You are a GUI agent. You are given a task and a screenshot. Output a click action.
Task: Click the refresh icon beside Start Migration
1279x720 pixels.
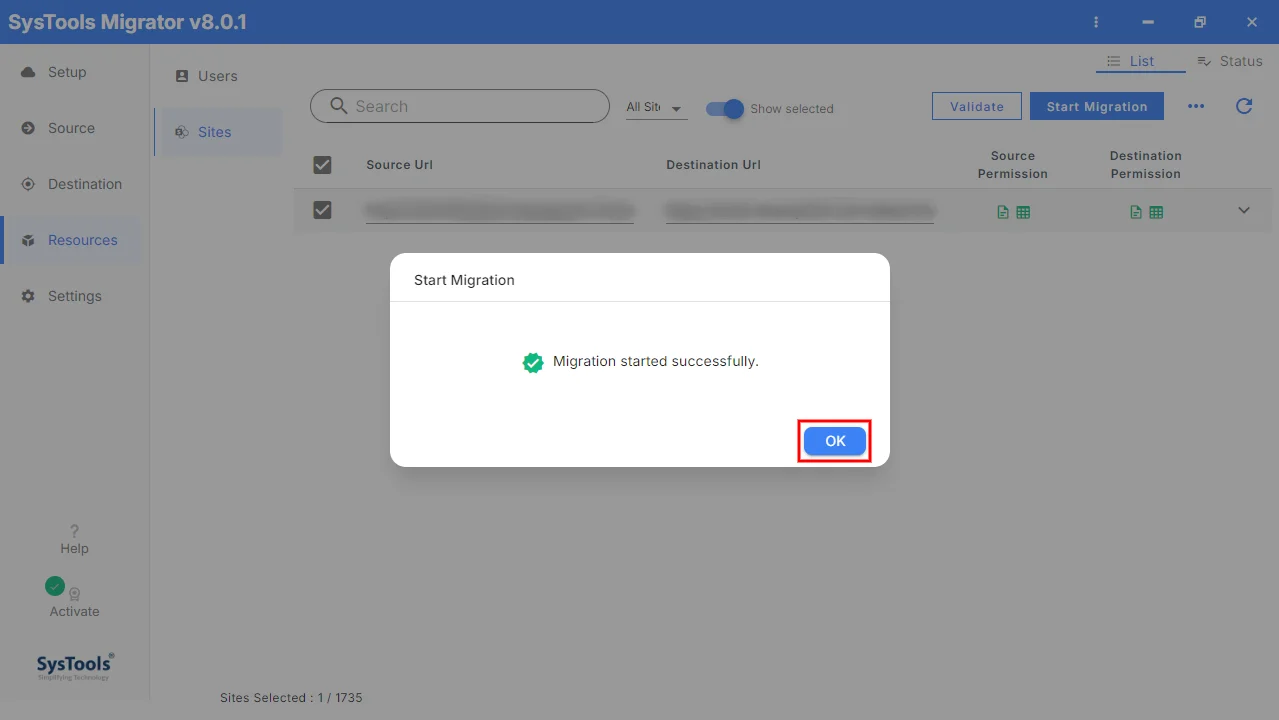(x=1244, y=106)
